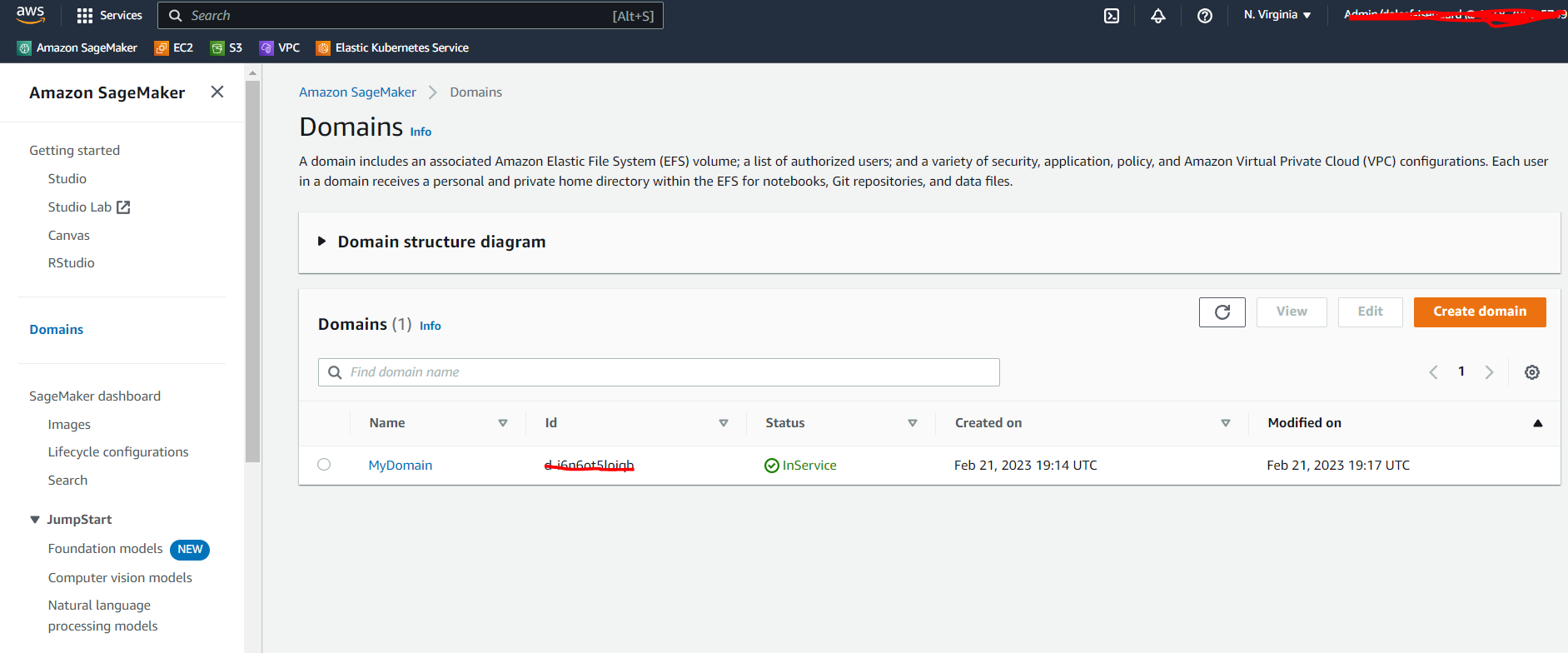Image resolution: width=1568 pixels, height=653 pixels.
Task: Click 'Feb 21, 2023 19:17 UTC' cell
Action: tap(1338, 466)
